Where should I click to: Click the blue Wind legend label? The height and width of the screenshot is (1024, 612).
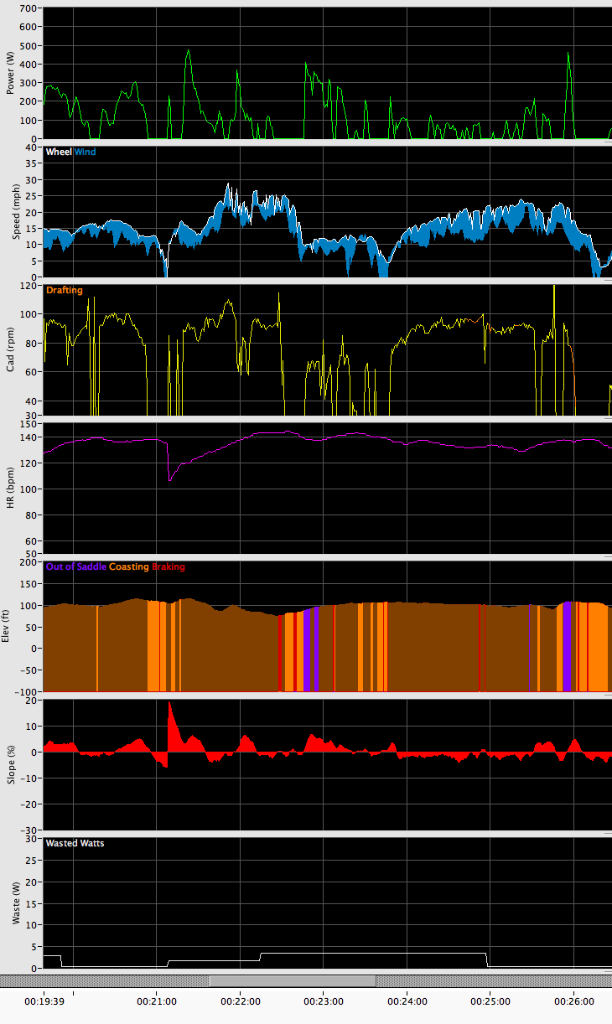pyautogui.click(x=85, y=153)
